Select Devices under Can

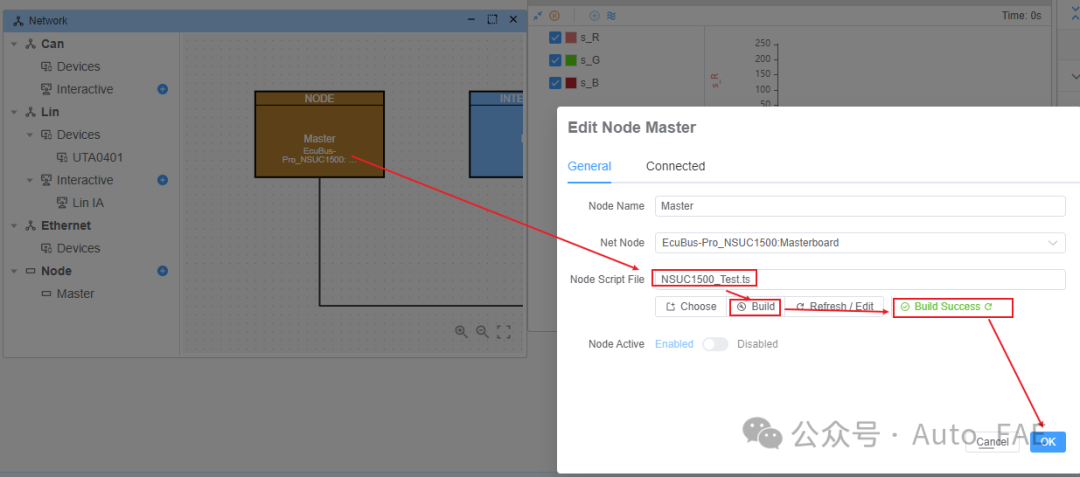78,67
